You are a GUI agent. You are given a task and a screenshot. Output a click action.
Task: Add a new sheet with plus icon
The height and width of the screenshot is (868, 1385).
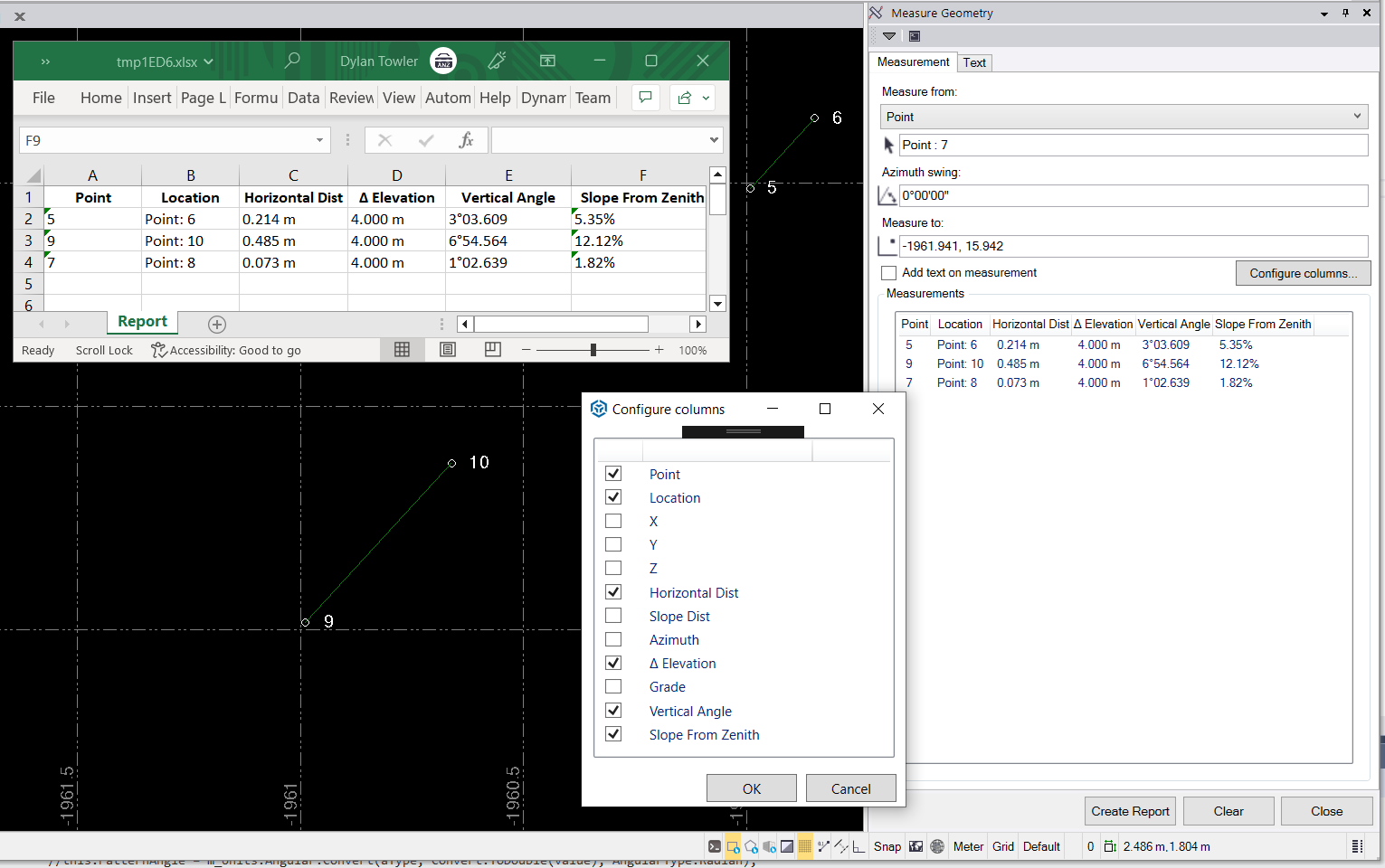coord(217,324)
